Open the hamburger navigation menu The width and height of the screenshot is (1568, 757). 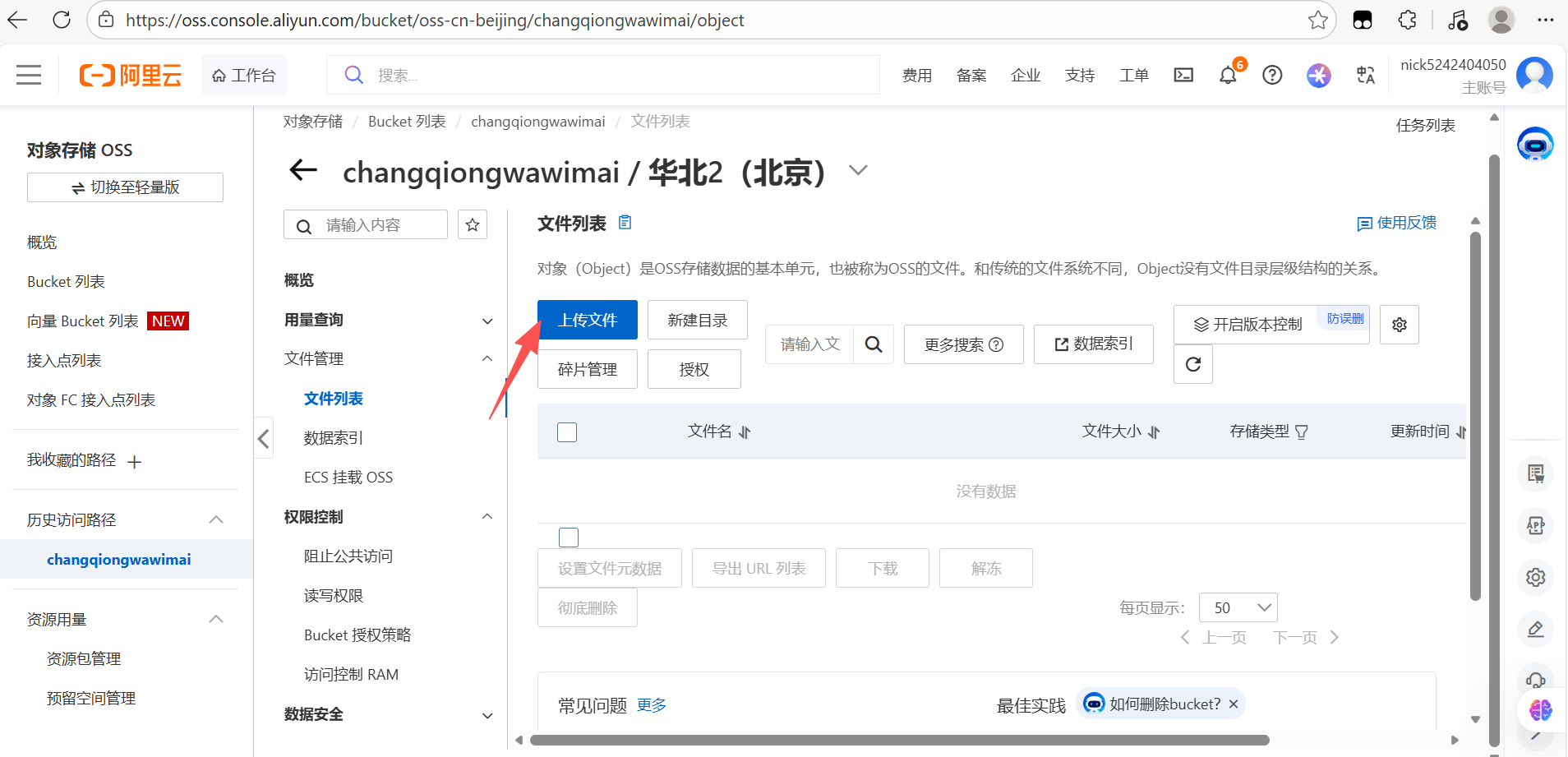29,75
